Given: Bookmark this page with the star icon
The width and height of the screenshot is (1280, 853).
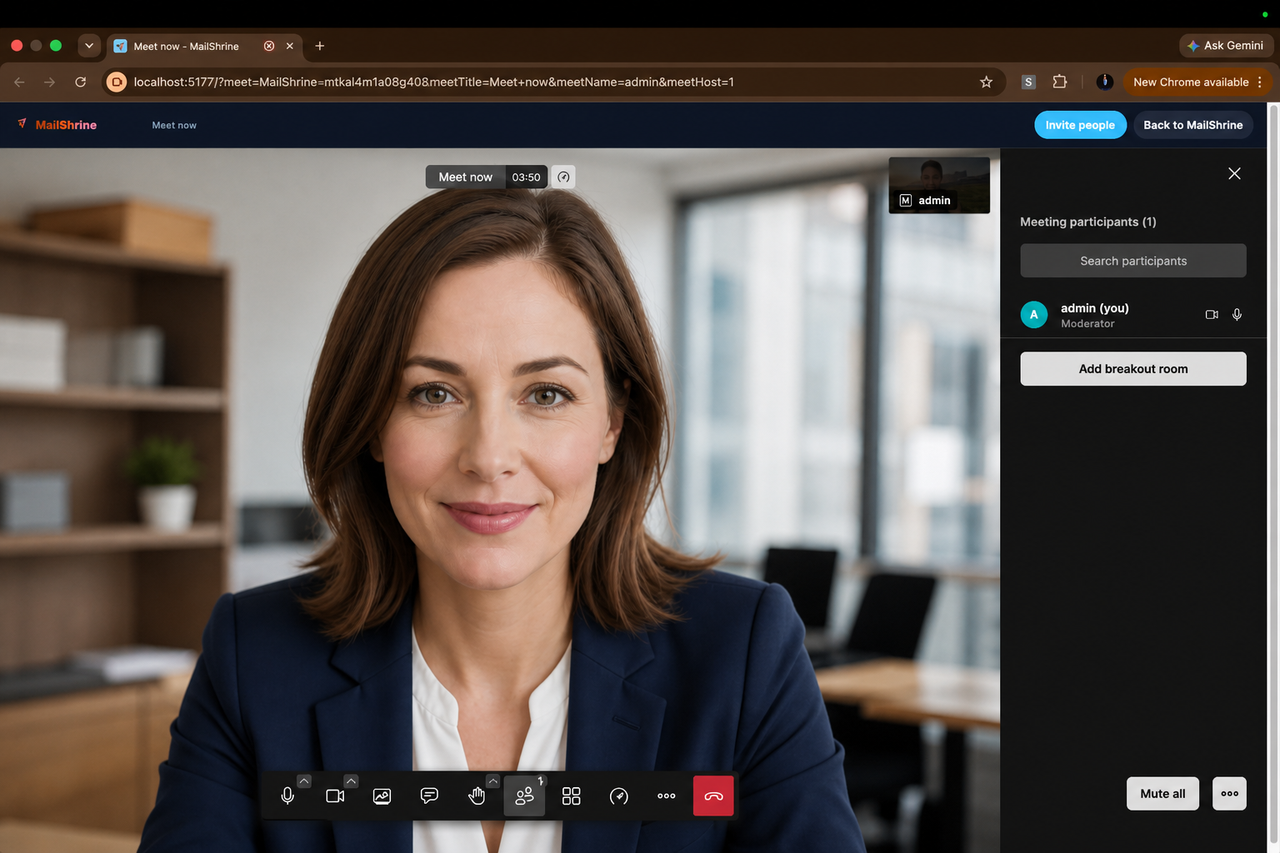Looking at the screenshot, I should [x=986, y=82].
